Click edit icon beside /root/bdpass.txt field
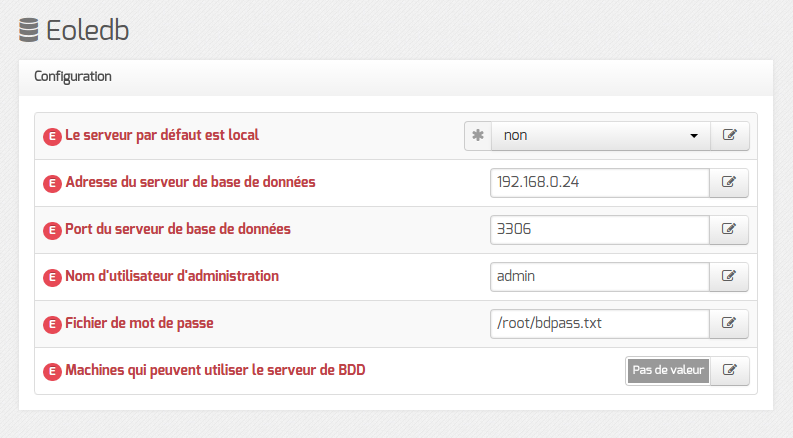 (x=728, y=324)
